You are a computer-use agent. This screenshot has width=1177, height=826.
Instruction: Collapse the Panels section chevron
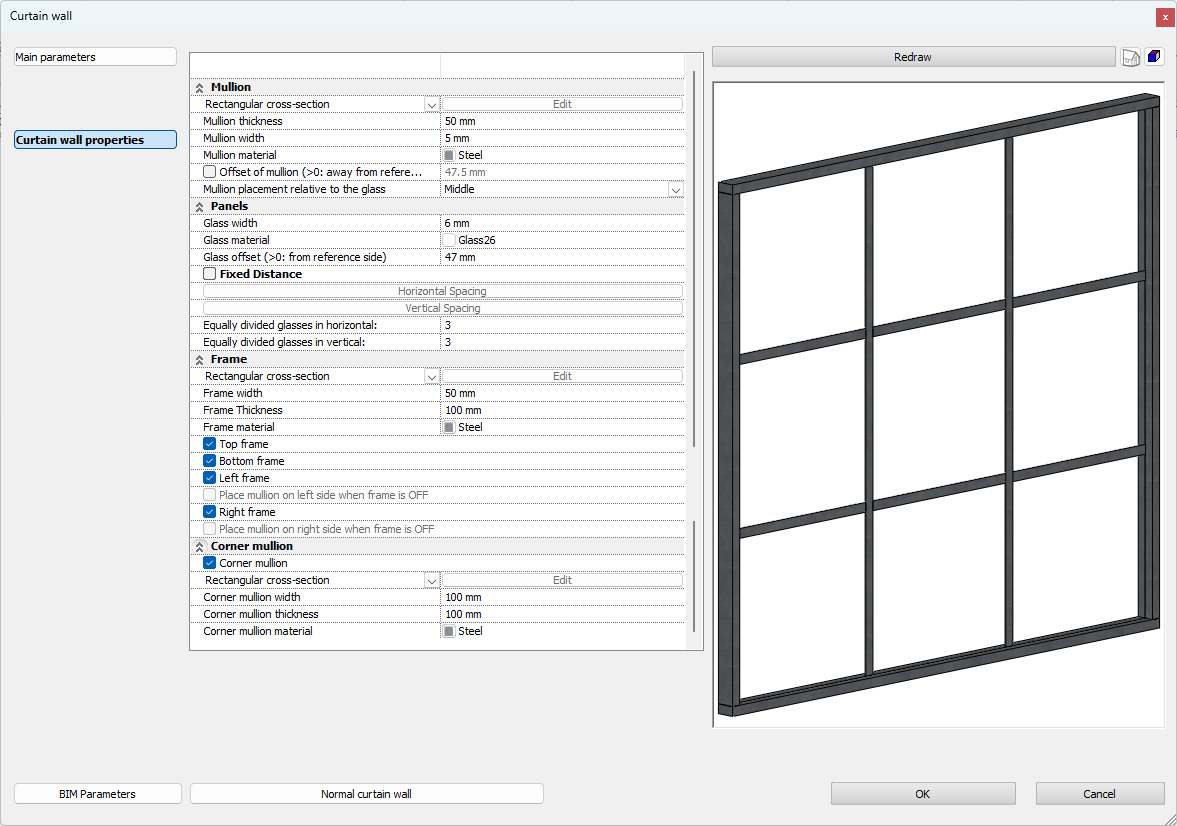tap(200, 207)
